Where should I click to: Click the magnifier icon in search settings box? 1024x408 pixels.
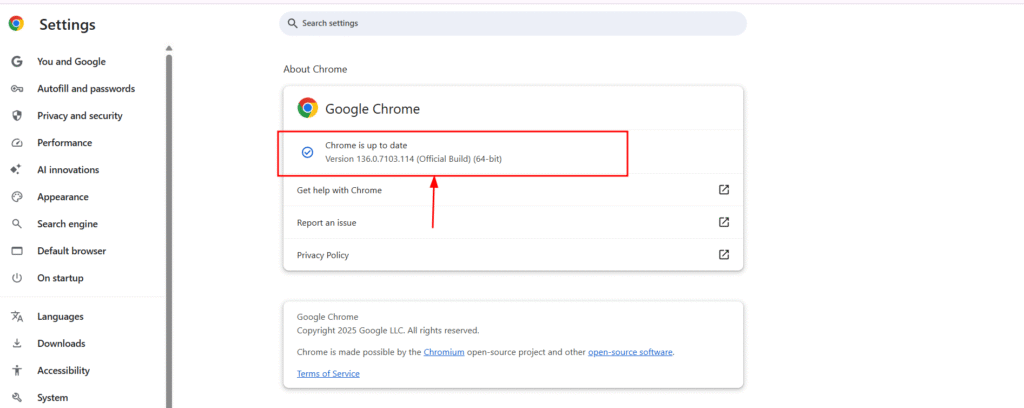pyautogui.click(x=293, y=24)
